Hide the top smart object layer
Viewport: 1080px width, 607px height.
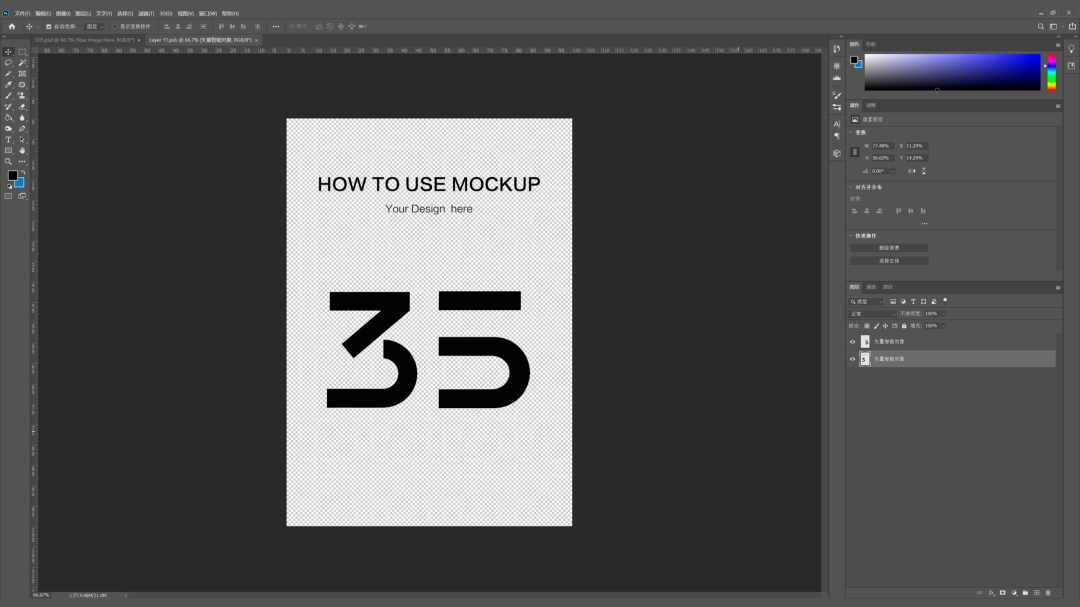(x=852, y=341)
